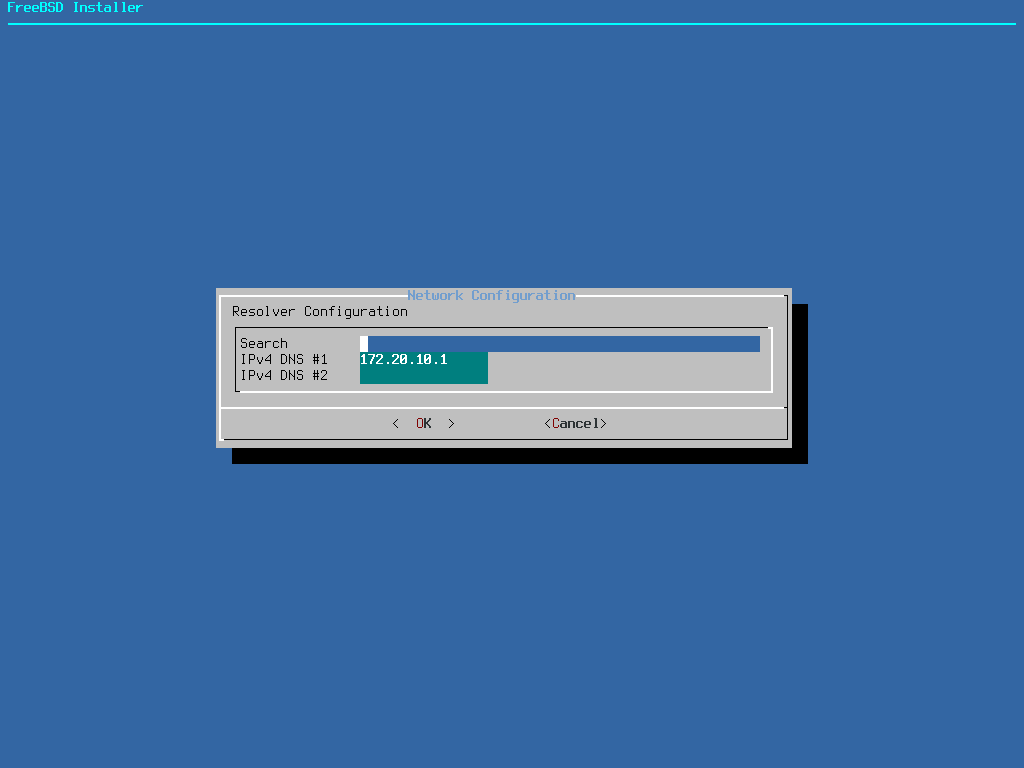Screen dimensions: 1024x768
Task: Click the FreeBSD Installer header text
Action: (74, 8)
